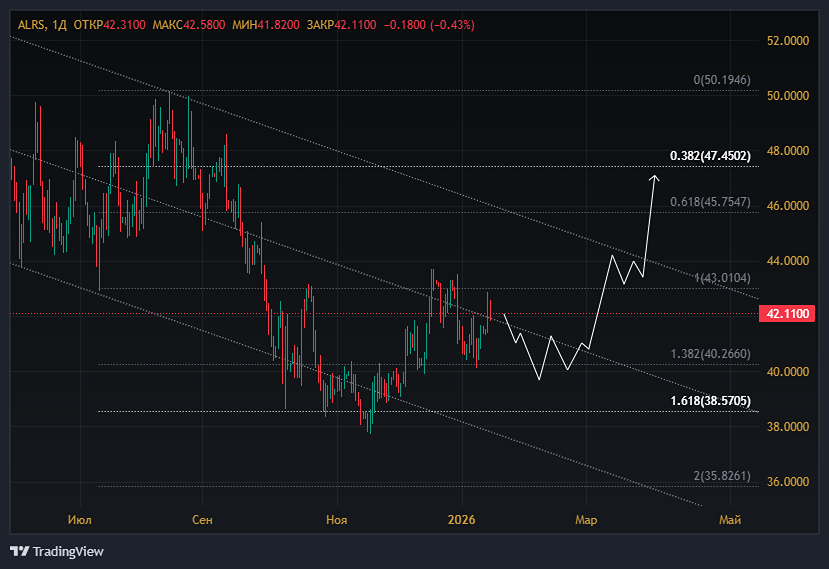Viewport: 829px width, 569px height.
Task: Click the 50.0000 price axis label
Action: point(788,96)
